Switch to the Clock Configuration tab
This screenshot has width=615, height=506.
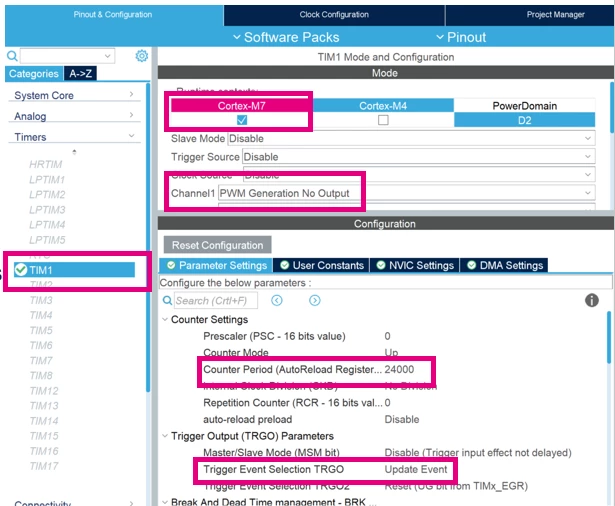[334, 15]
